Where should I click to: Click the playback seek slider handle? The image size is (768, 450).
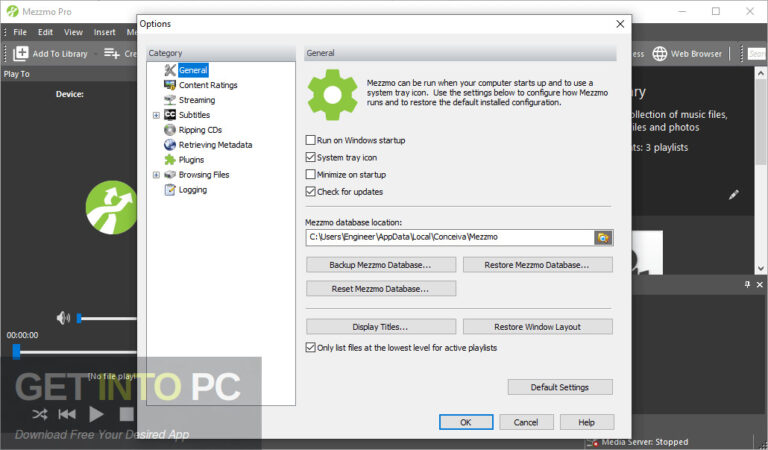[16, 351]
